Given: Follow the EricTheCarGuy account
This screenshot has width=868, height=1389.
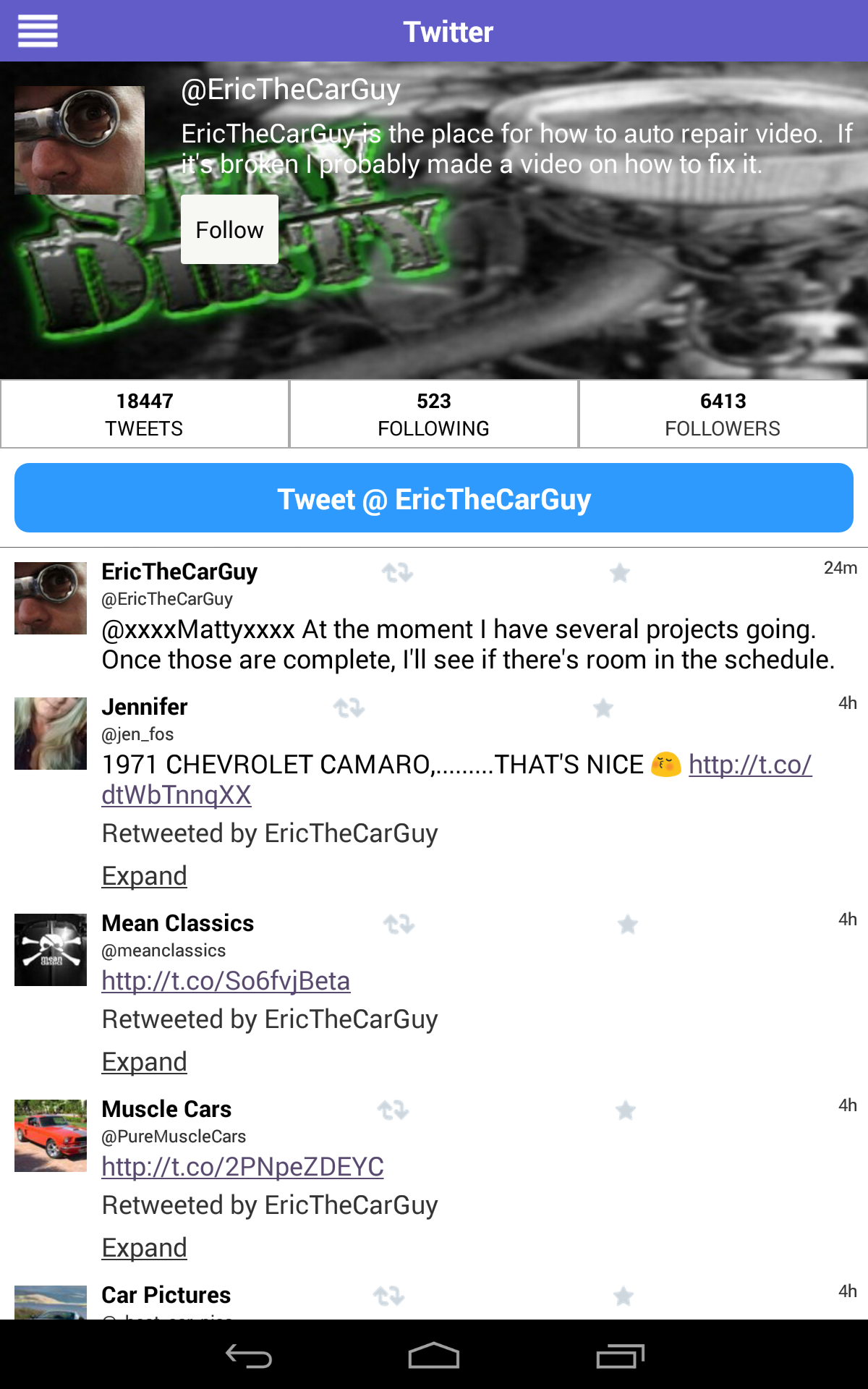Looking at the screenshot, I should pos(229,229).
